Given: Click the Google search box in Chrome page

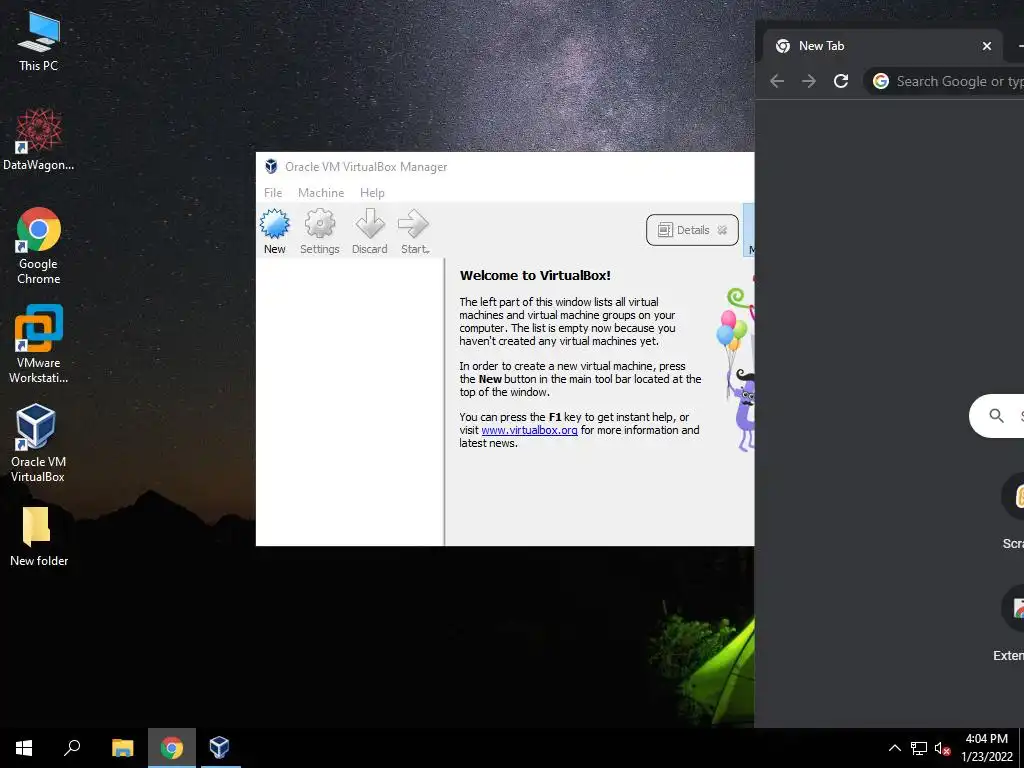Looking at the screenshot, I should 997,416.
